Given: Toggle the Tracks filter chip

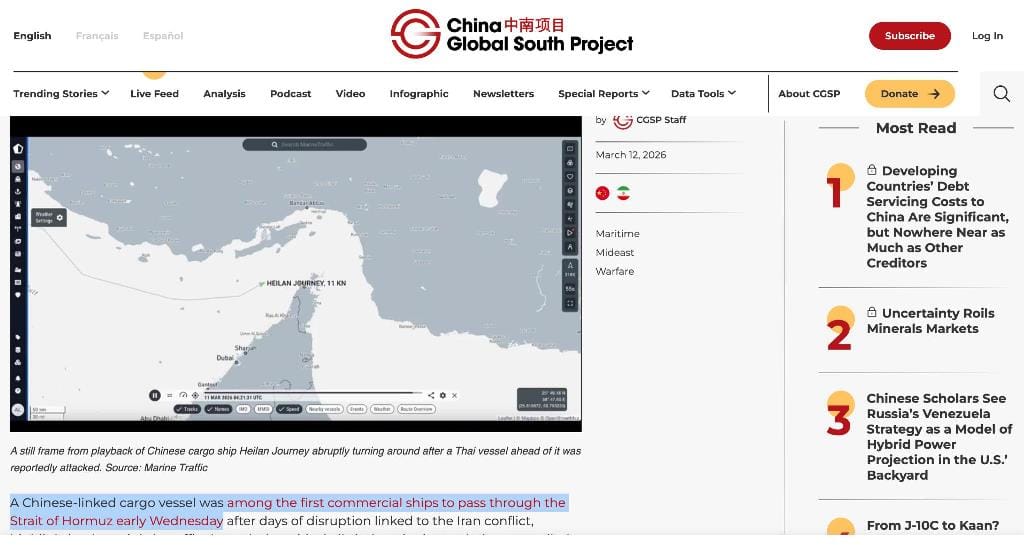Looking at the screenshot, I should tap(187, 409).
